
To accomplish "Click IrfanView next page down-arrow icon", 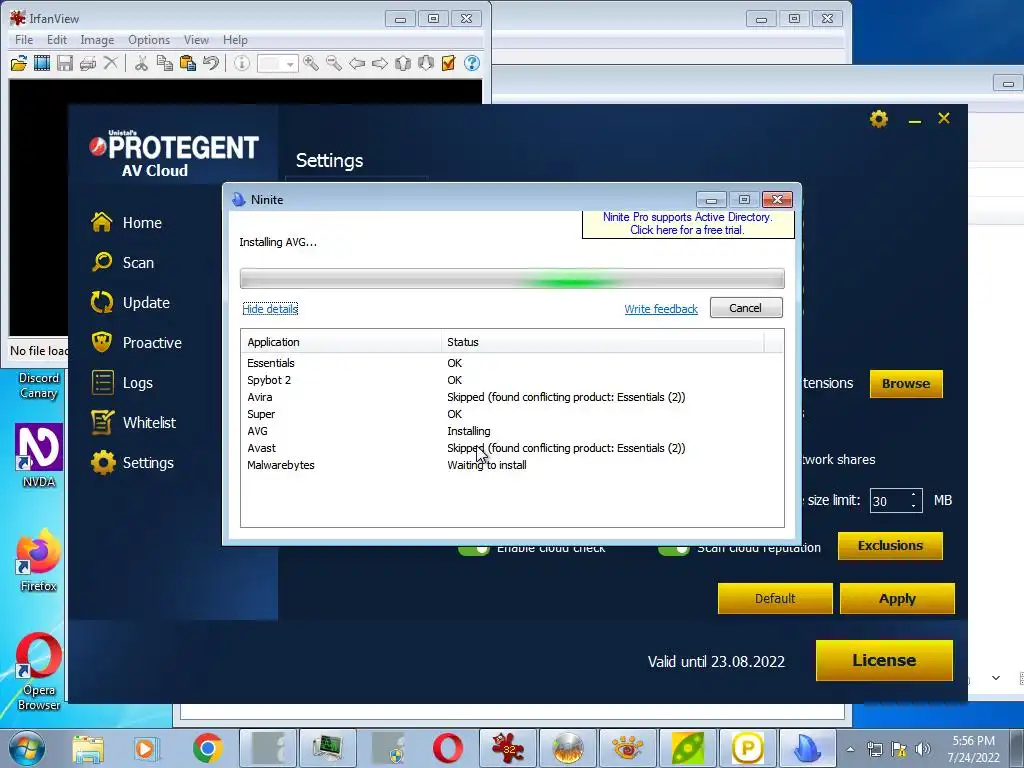I will 426,63.
